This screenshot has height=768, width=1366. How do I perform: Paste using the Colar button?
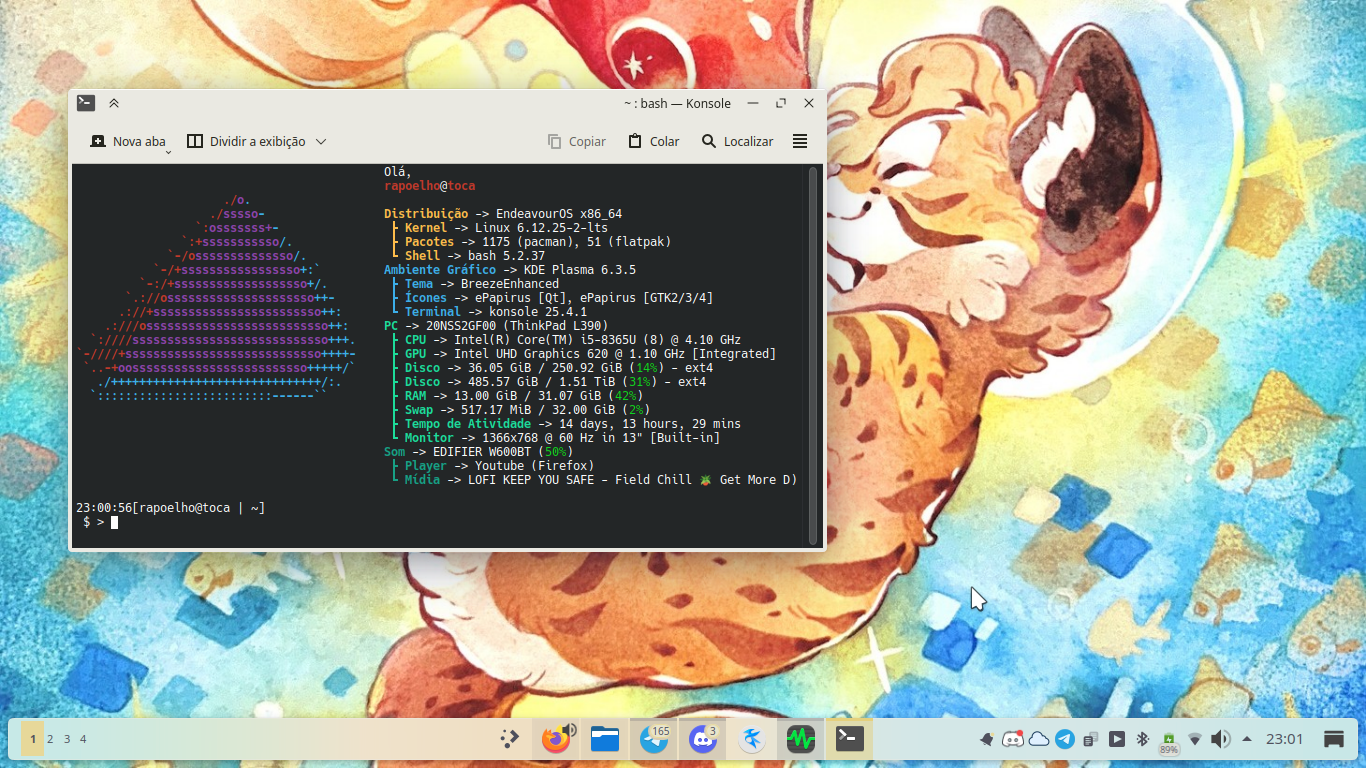click(653, 141)
